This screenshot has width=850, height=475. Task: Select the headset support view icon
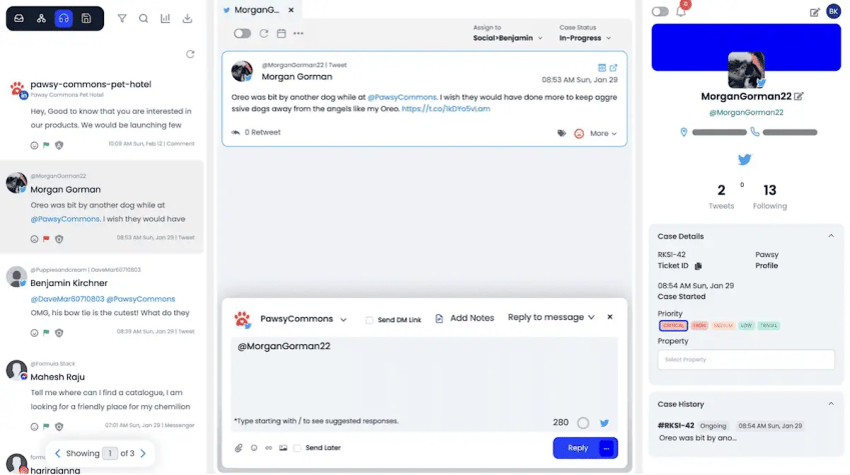click(x=63, y=18)
